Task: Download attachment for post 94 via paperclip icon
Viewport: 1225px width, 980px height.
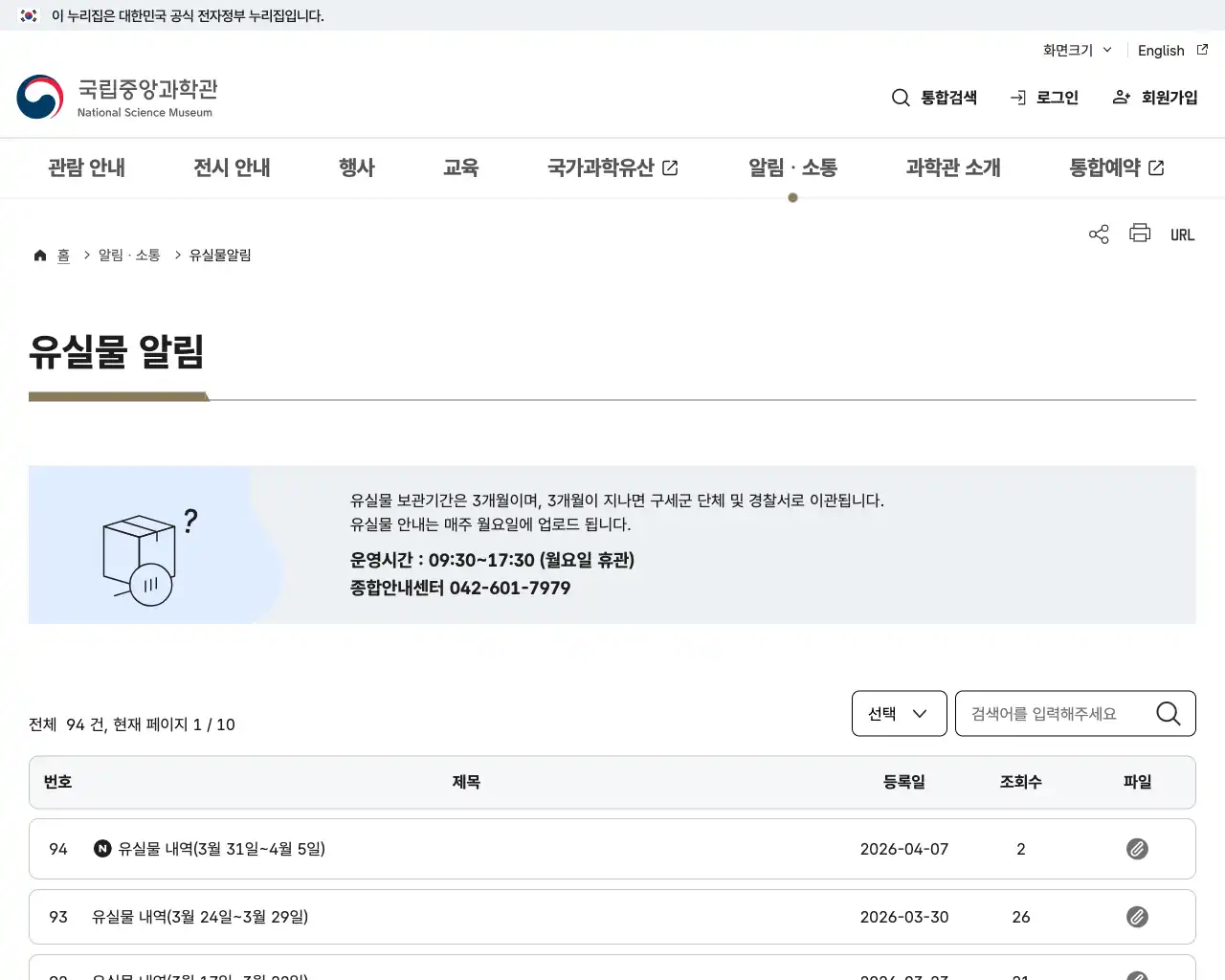Action: (x=1137, y=849)
